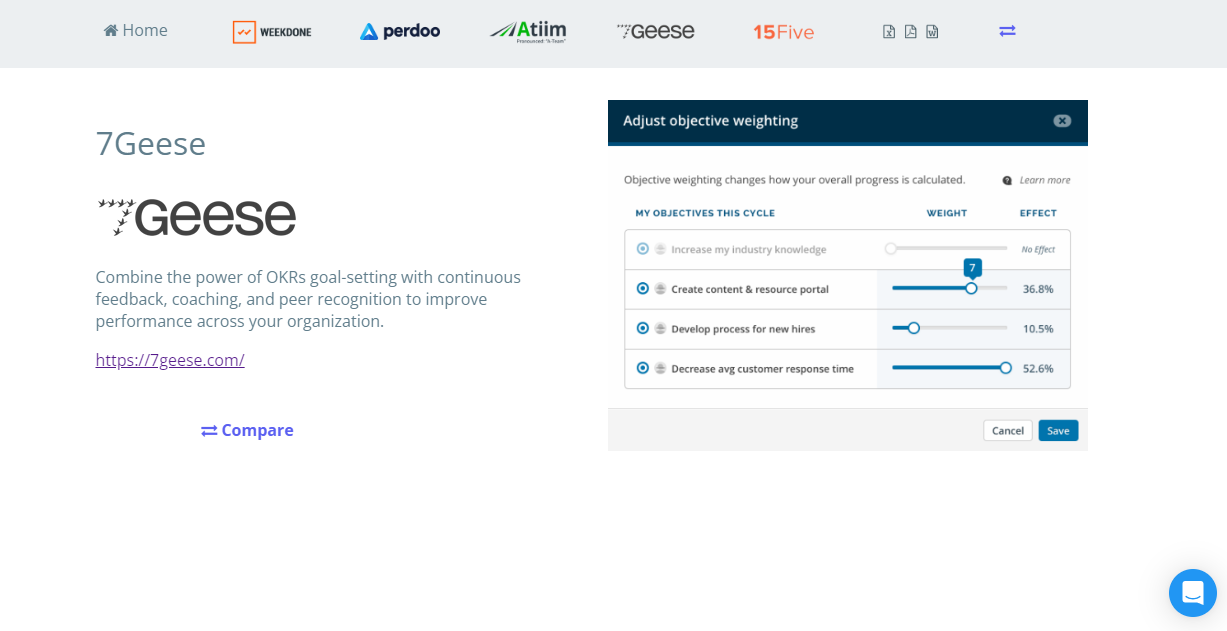Image resolution: width=1227 pixels, height=631 pixels.
Task: Click the compare arrows icon in navbar
Action: [x=1007, y=31]
